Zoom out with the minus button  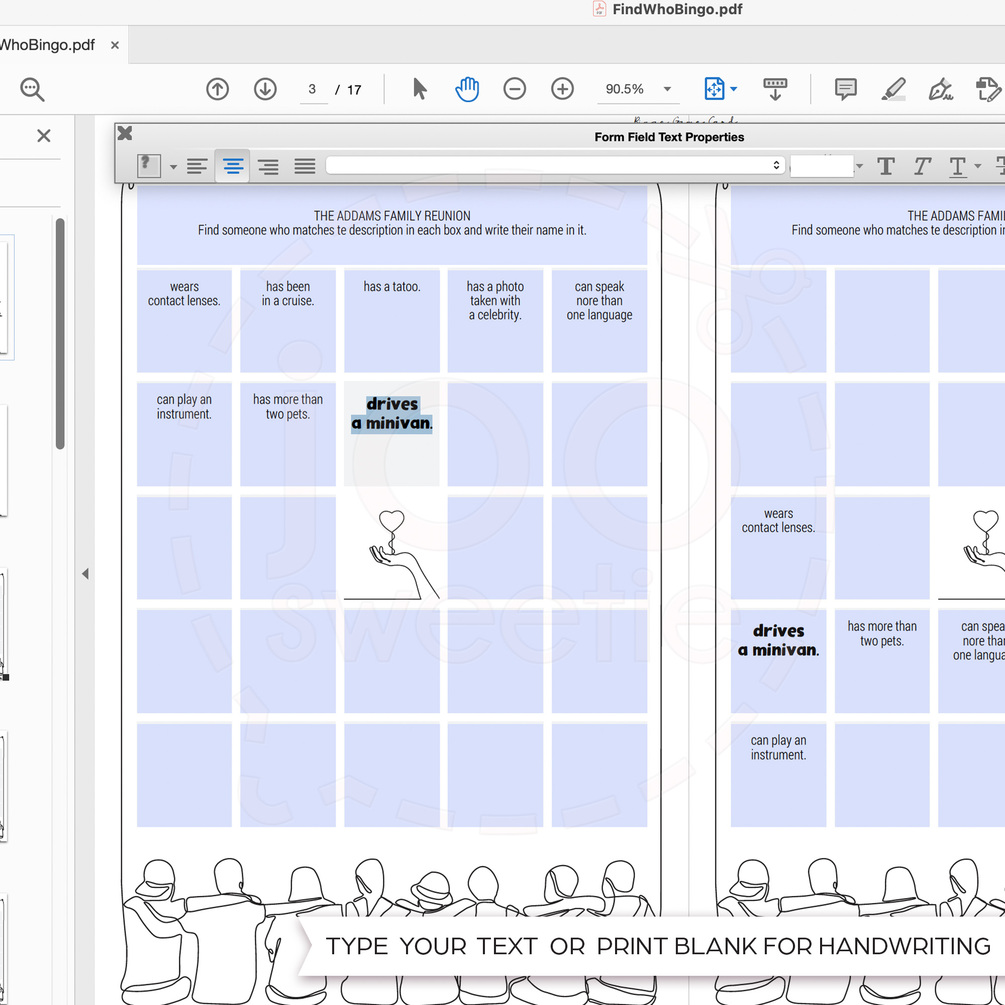point(515,89)
